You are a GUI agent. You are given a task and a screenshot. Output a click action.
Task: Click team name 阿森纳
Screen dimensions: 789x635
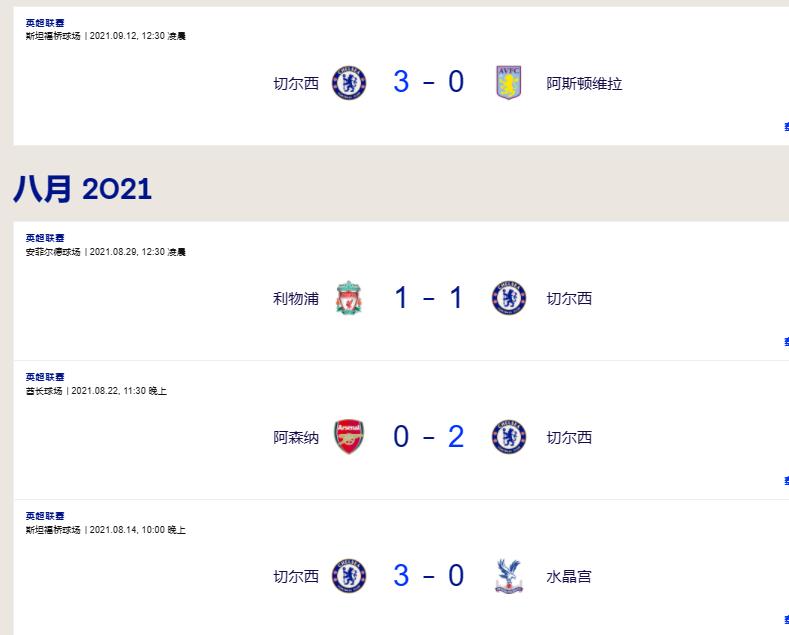point(296,437)
